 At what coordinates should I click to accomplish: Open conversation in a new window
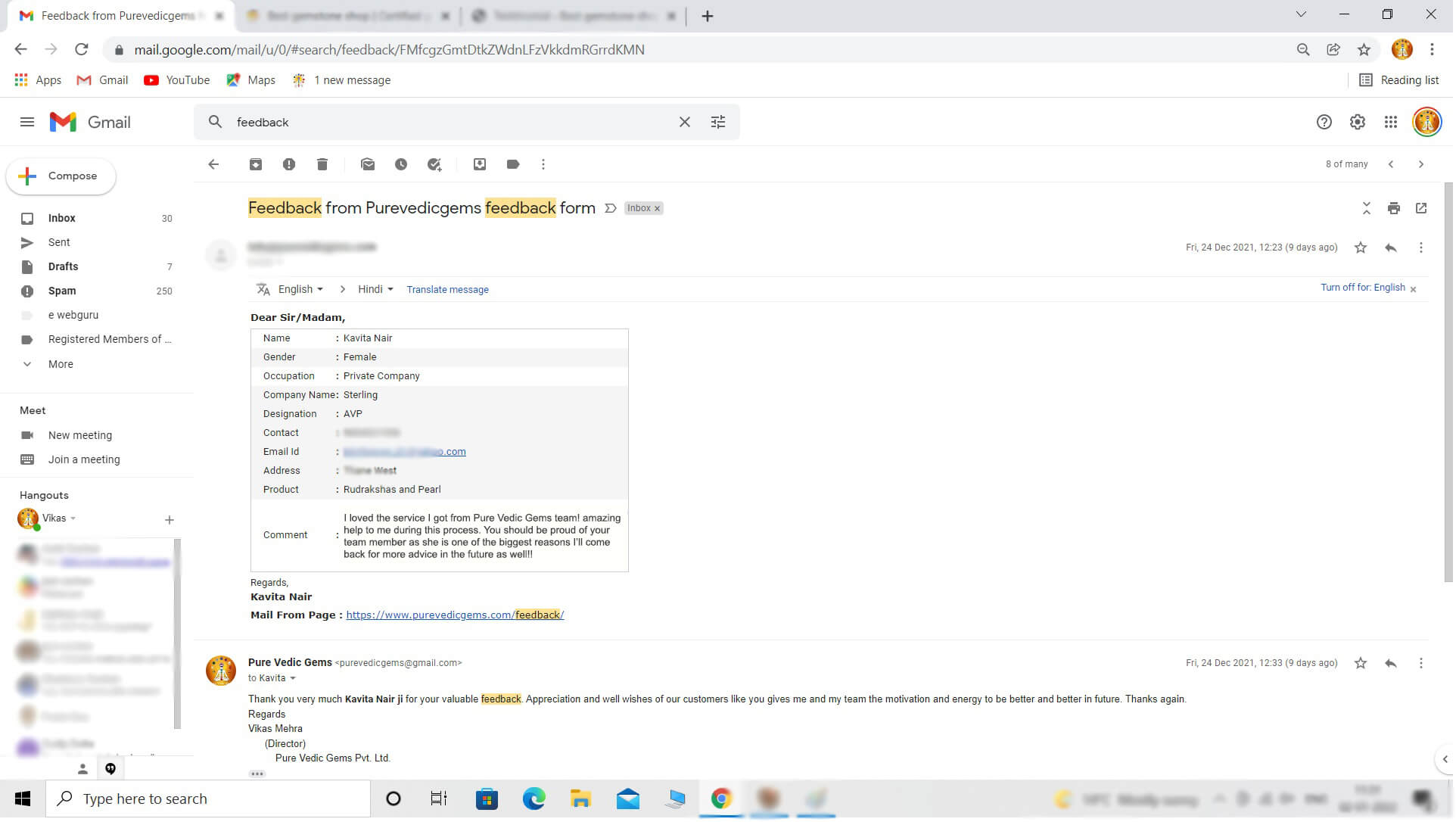(x=1421, y=208)
